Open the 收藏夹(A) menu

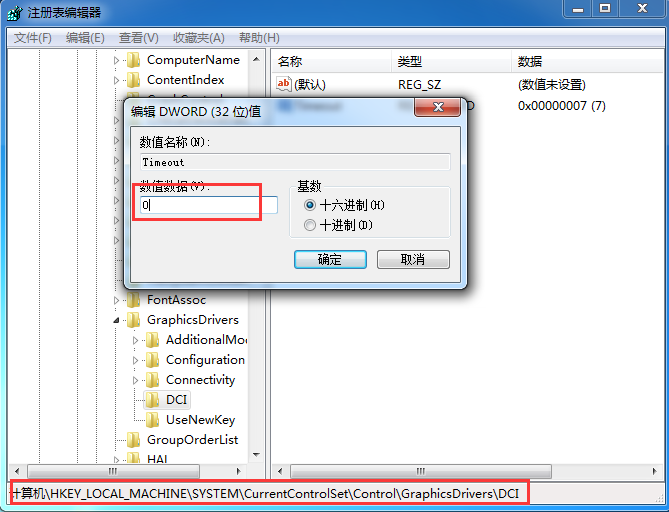pos(199,38)
